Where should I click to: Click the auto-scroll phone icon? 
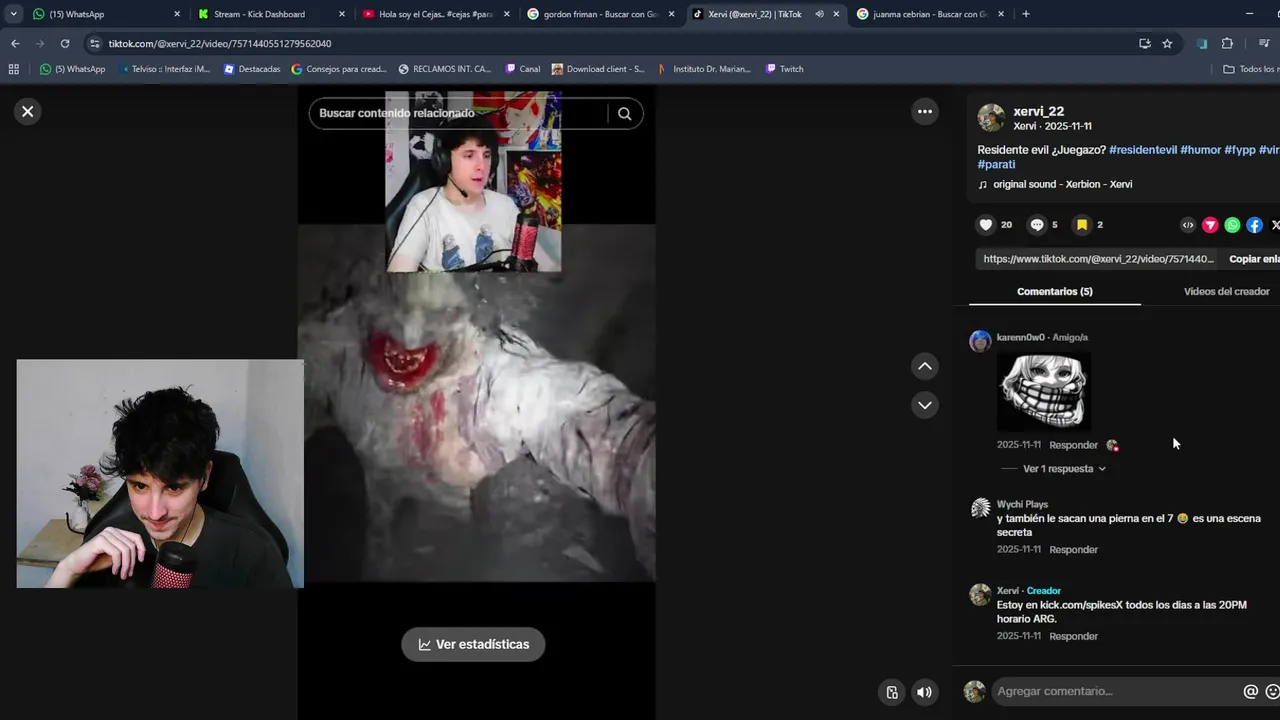892,692
